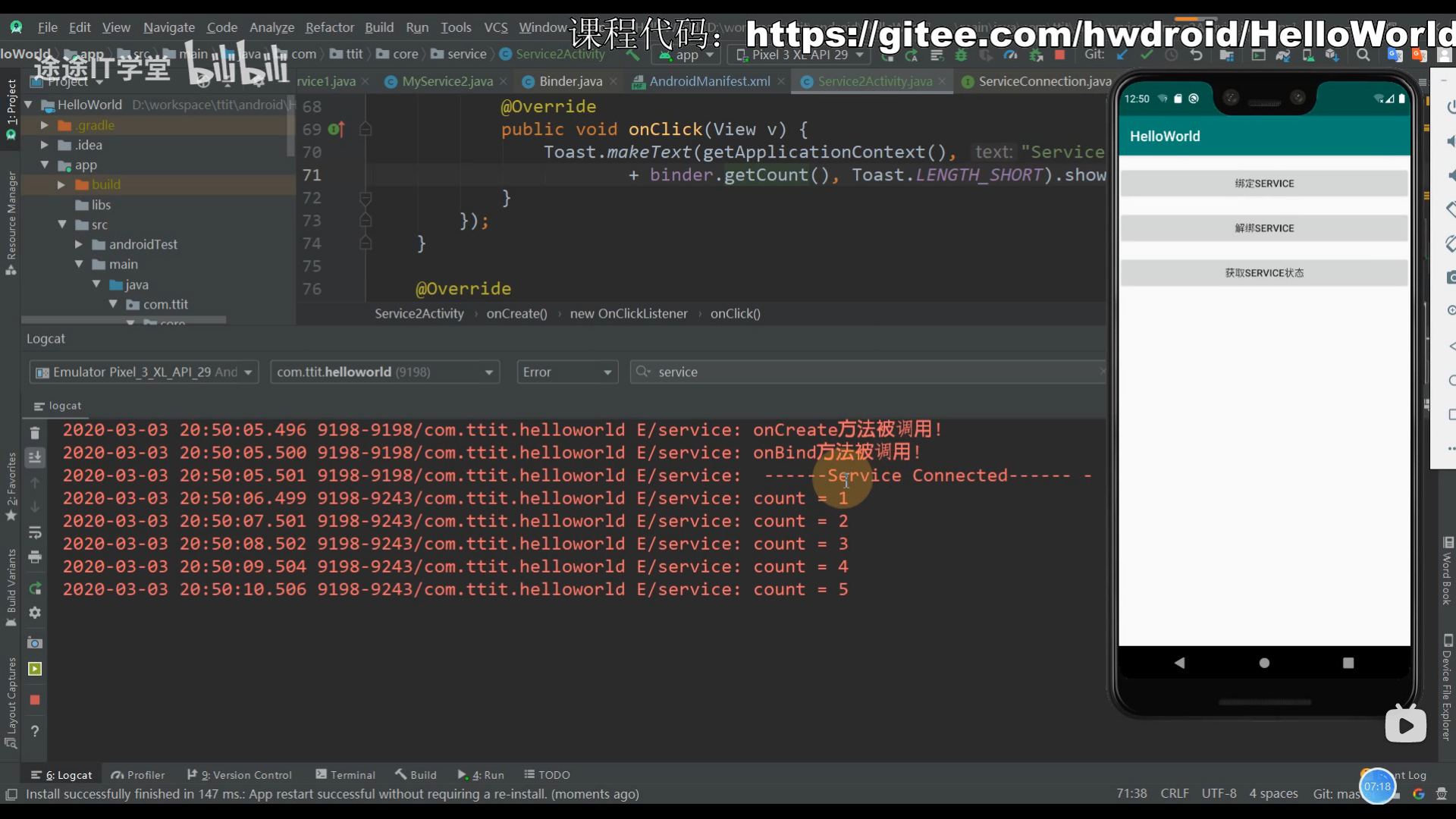Image resolution: width=1456 pixels, height=819 pixels.
Task: Open the app run configuration dropdown
Action: 687,55
